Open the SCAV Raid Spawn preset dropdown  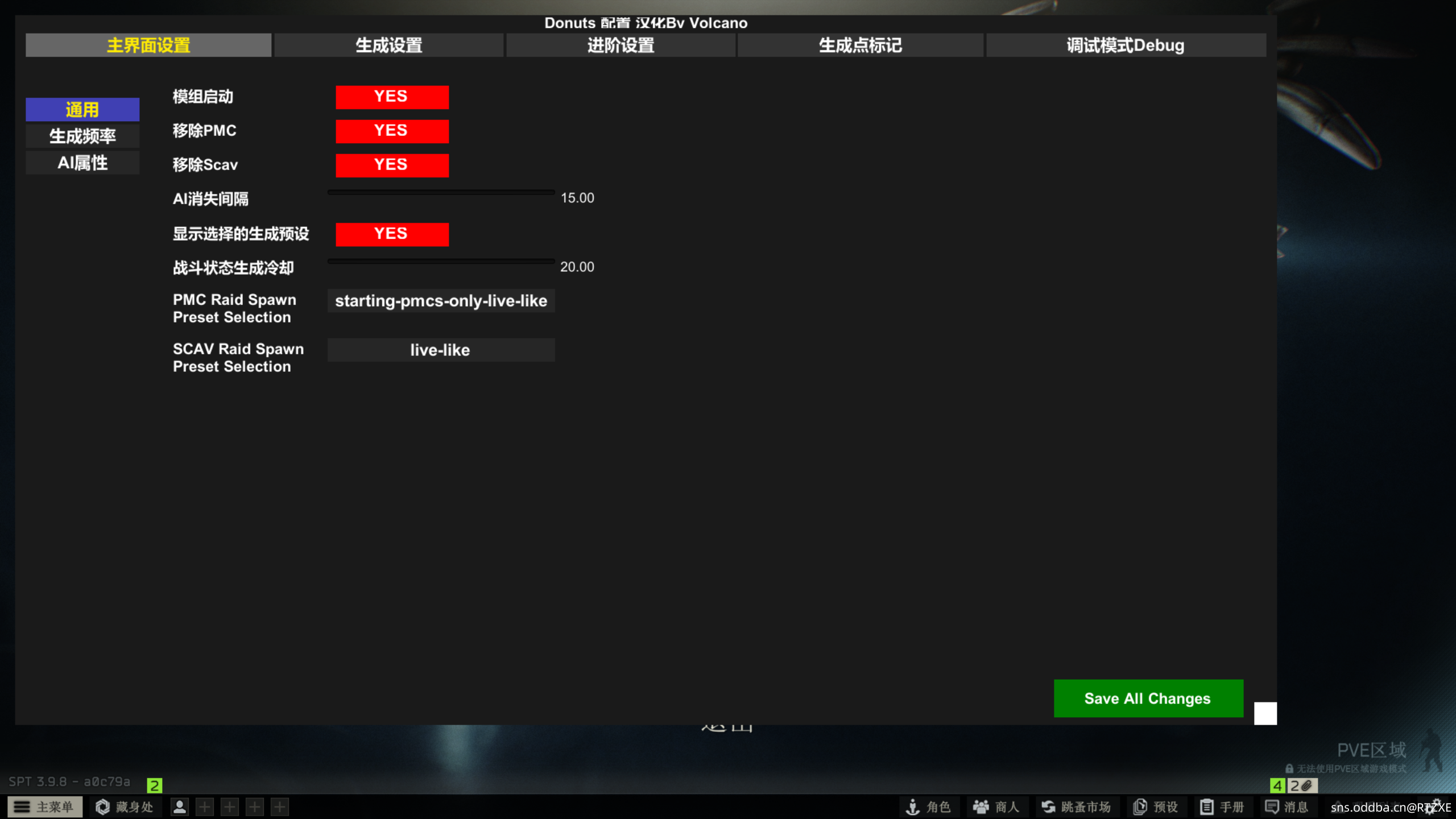441,350
